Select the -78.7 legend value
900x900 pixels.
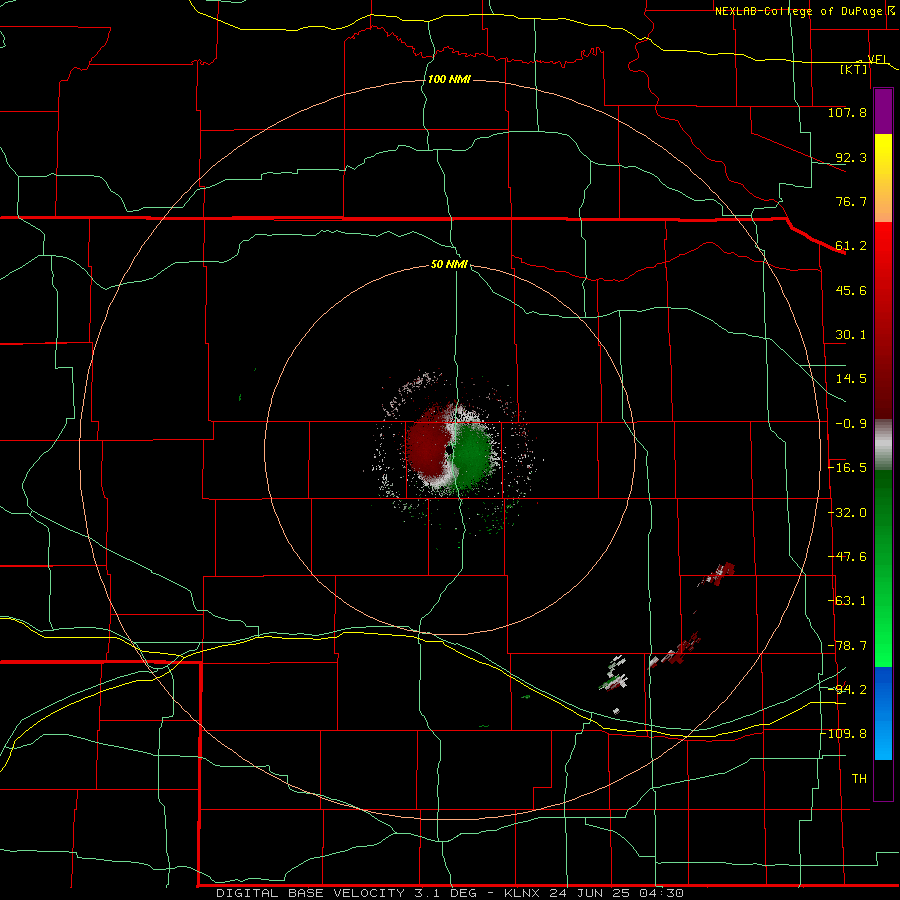(847, 646)
